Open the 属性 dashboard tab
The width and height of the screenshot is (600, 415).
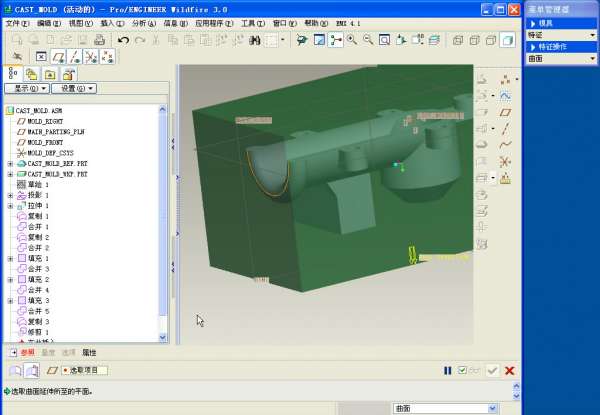click(89, 353)
